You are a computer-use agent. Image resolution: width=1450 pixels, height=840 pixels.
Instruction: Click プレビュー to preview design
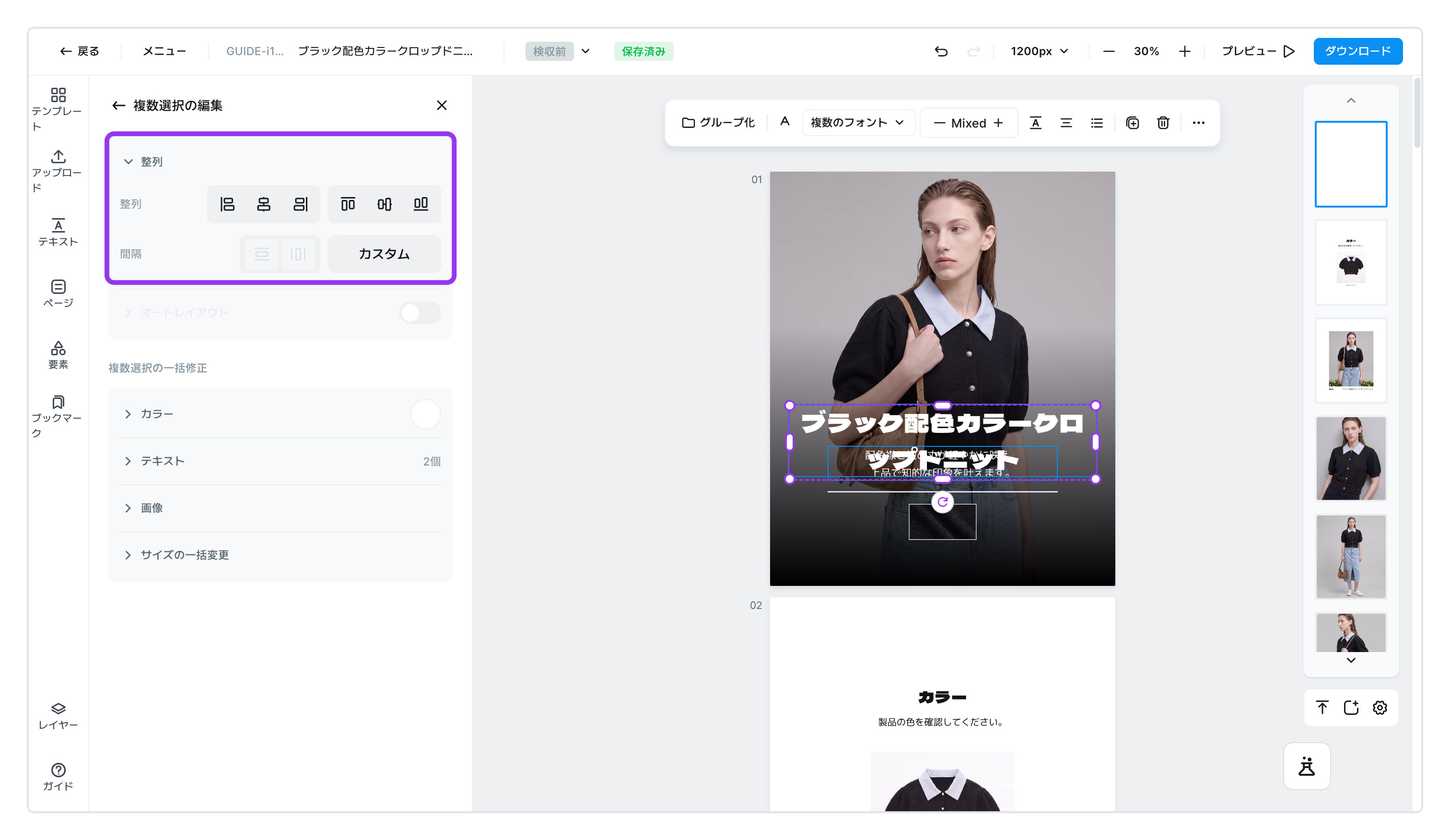pyautogui.click(x=1258, y=51)
